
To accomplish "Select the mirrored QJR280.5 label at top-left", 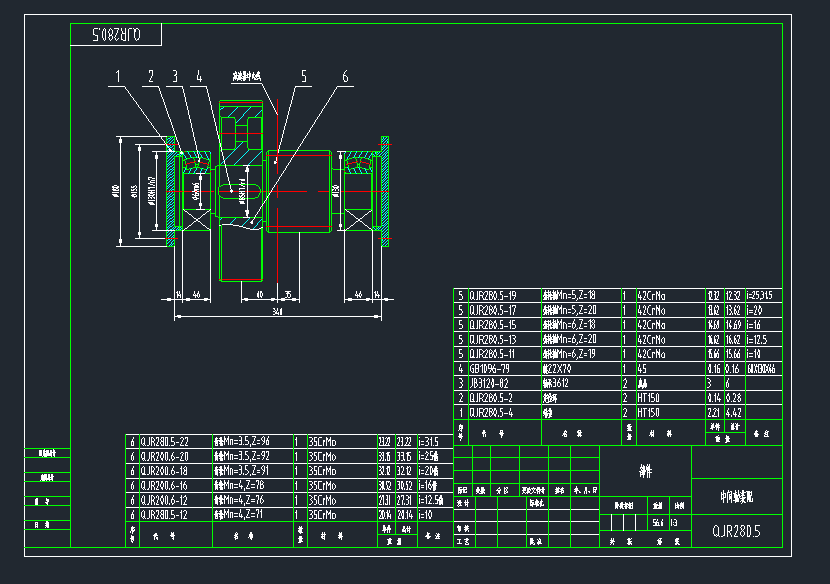I will click(116, 35).
